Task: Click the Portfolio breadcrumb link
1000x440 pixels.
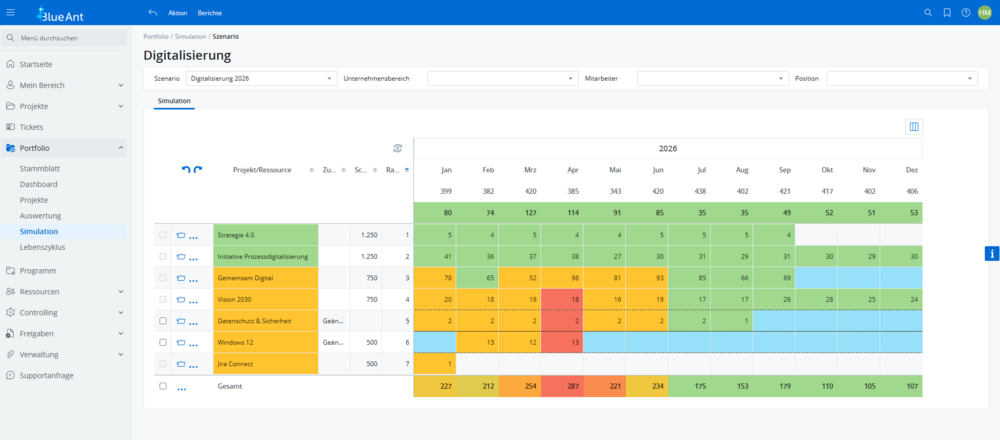Action: tap(156, 36)
